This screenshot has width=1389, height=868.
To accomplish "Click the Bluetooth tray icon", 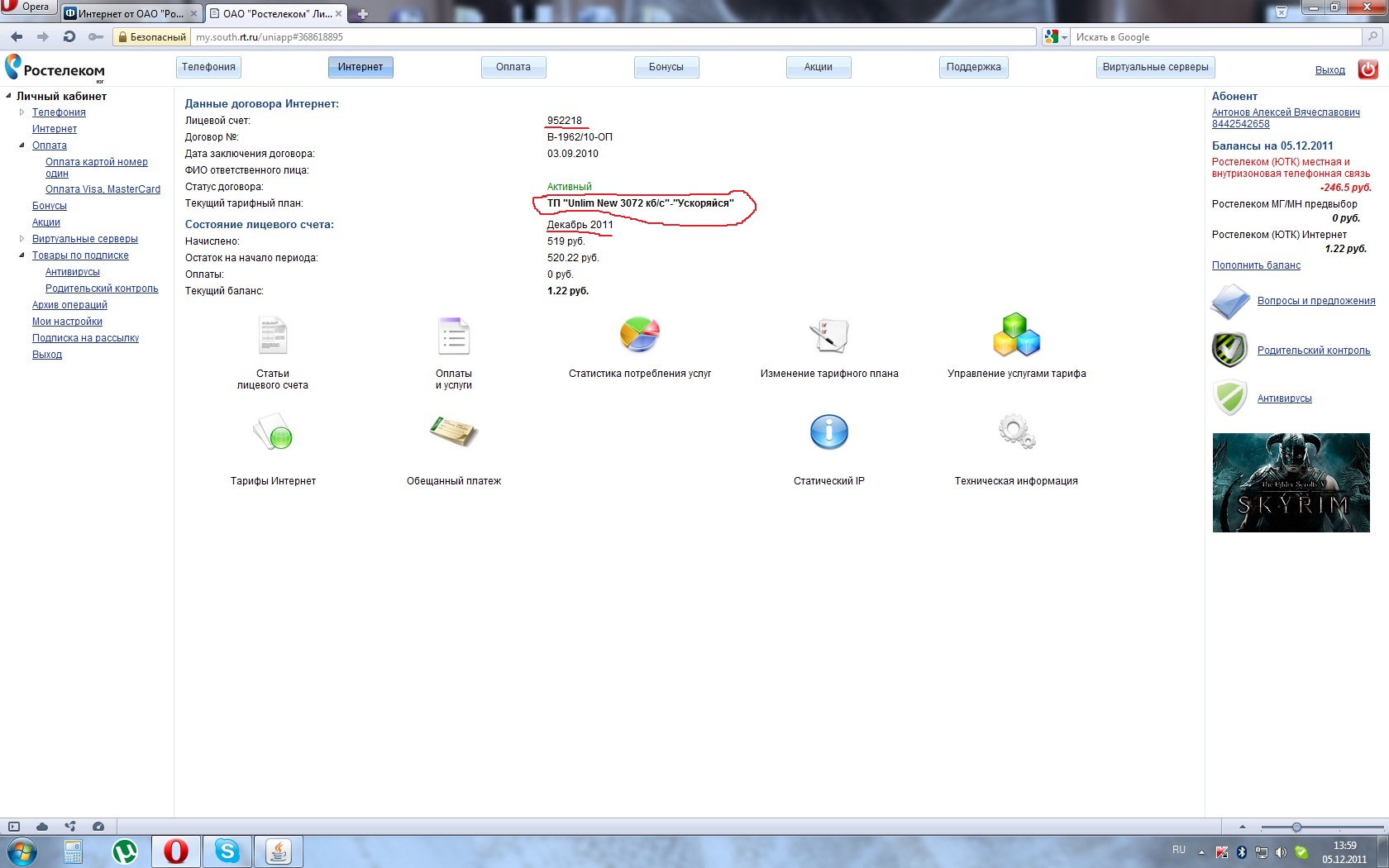I will [1241, 852].
